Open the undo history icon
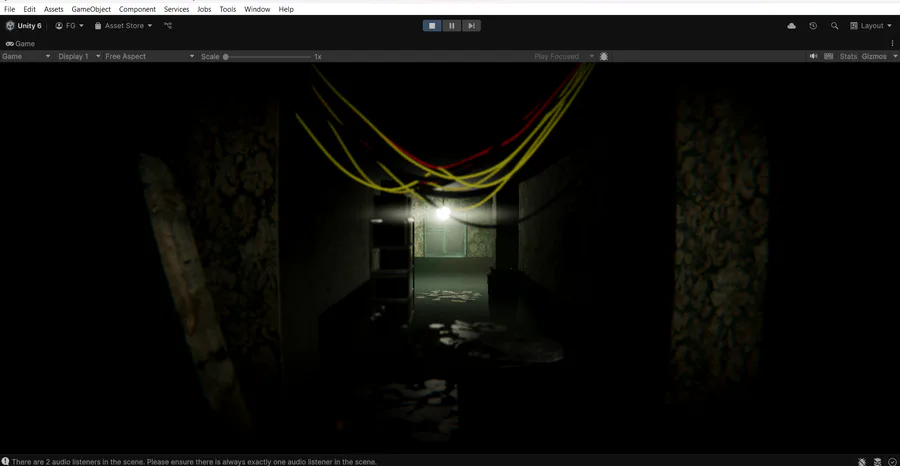This screenshot has height=466, width=900. tap(813, 26)
